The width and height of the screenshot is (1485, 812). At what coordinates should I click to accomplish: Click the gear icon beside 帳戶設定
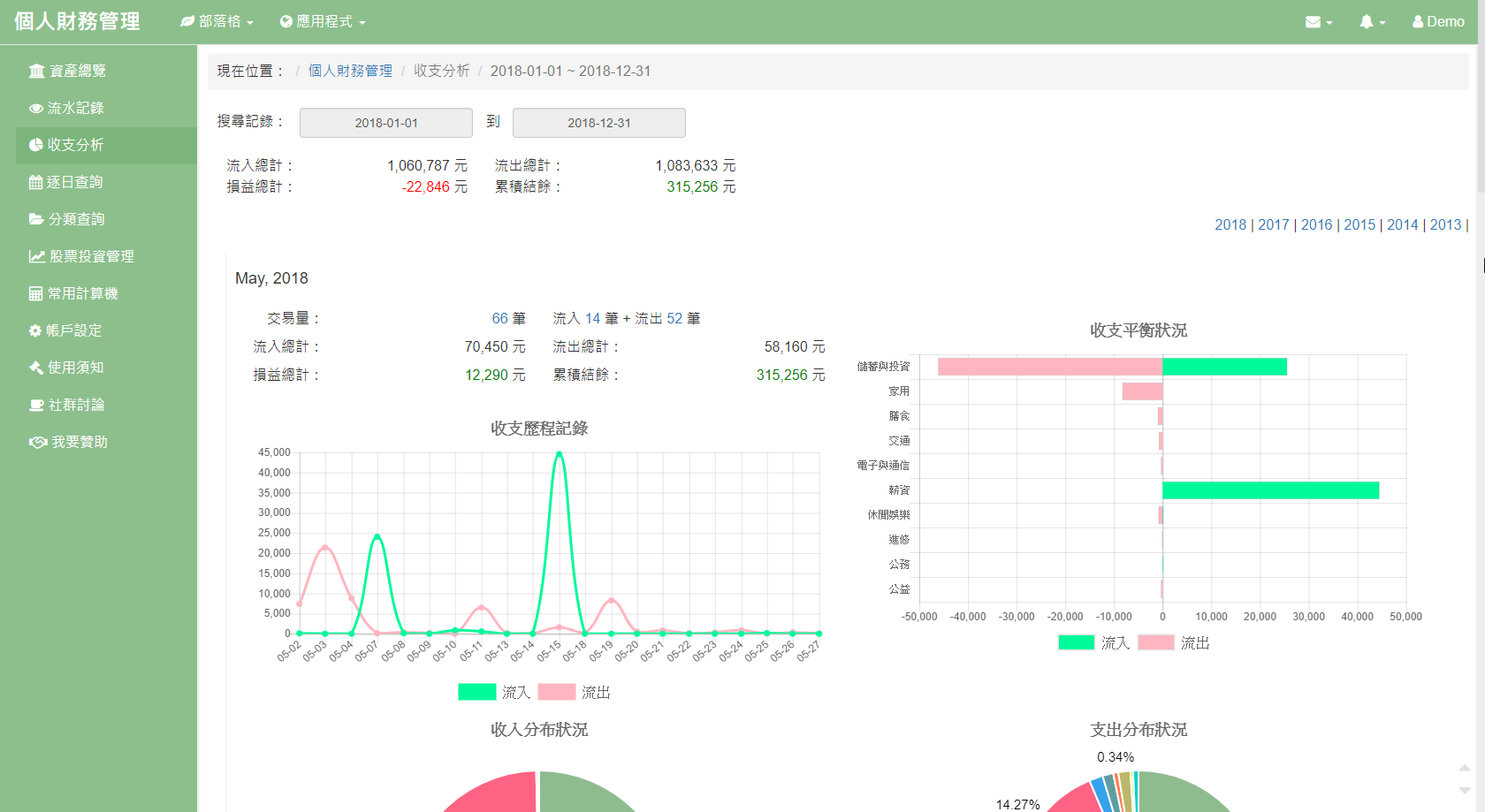pos(35,330)
